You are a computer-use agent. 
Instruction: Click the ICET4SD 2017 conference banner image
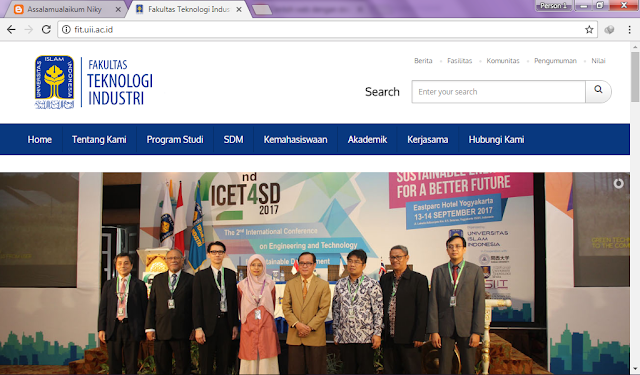[315, 273]
